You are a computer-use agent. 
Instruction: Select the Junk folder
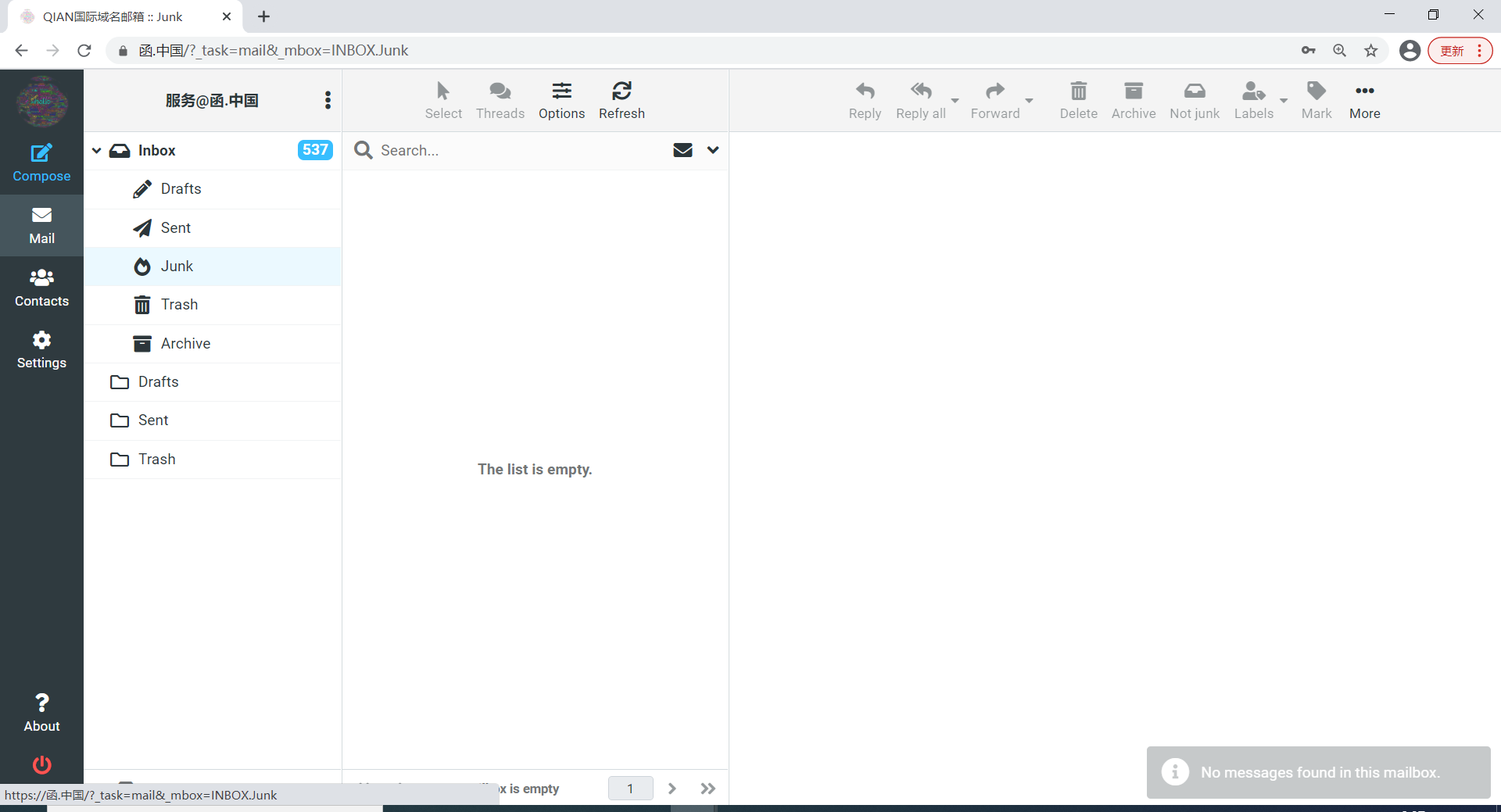[212, 266]
